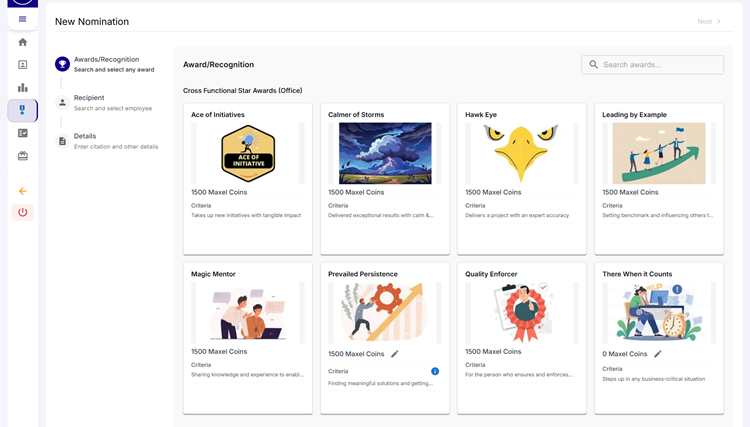Screen dimensions: 750x427
Task: Click the red power logout icon
Action: [x=22, y=212]
